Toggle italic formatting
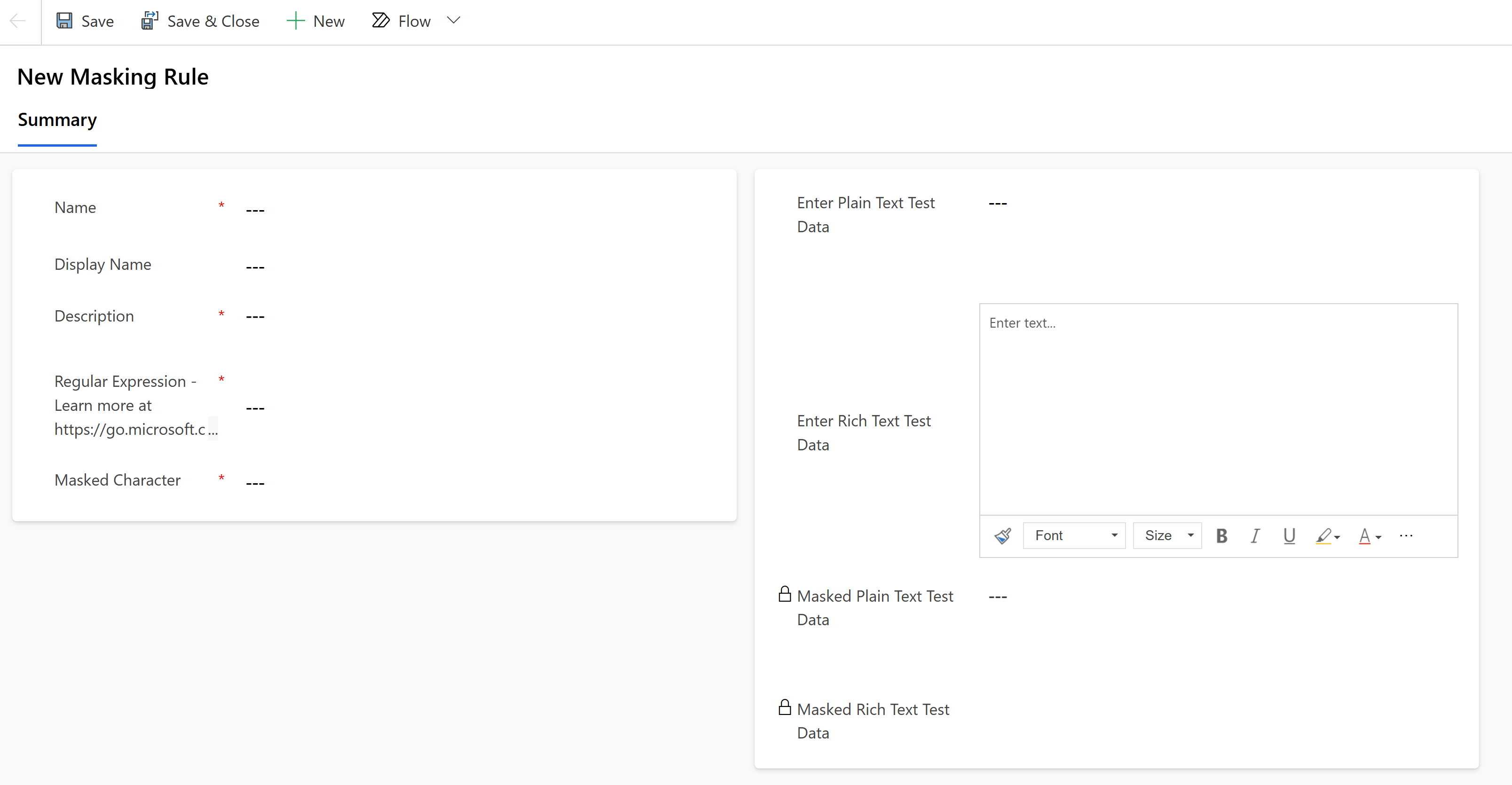The image size is (1512, 785). 1255,536
